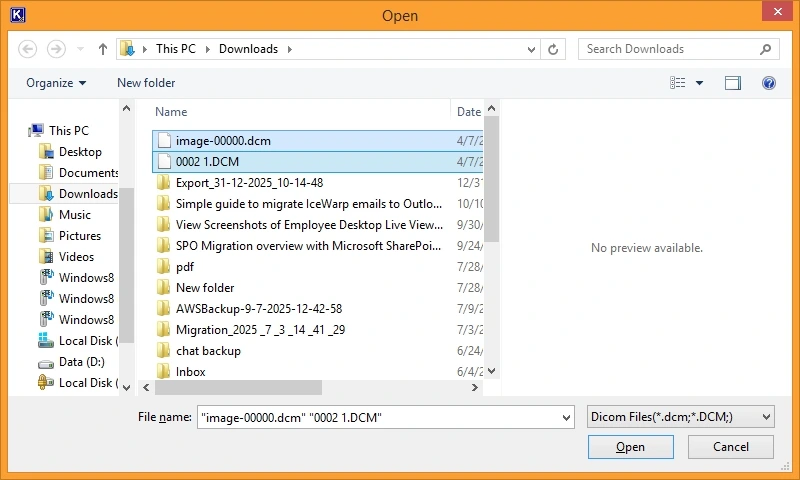Select This PC in the navigation tree

tap(68, 131)
